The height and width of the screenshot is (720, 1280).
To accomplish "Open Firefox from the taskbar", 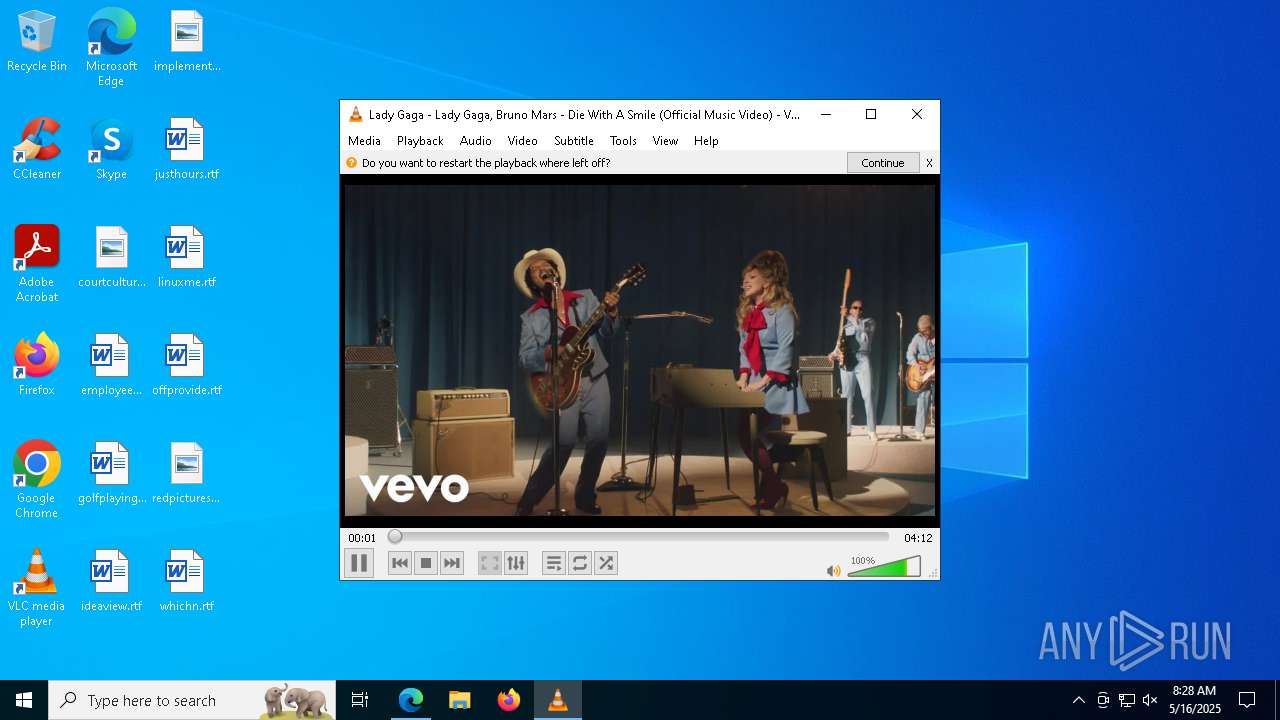I will point(508,700).
